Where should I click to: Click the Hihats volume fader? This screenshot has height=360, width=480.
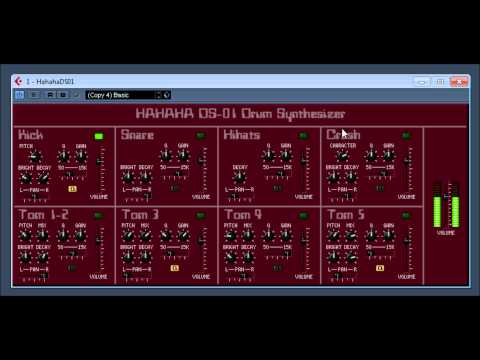304,161
